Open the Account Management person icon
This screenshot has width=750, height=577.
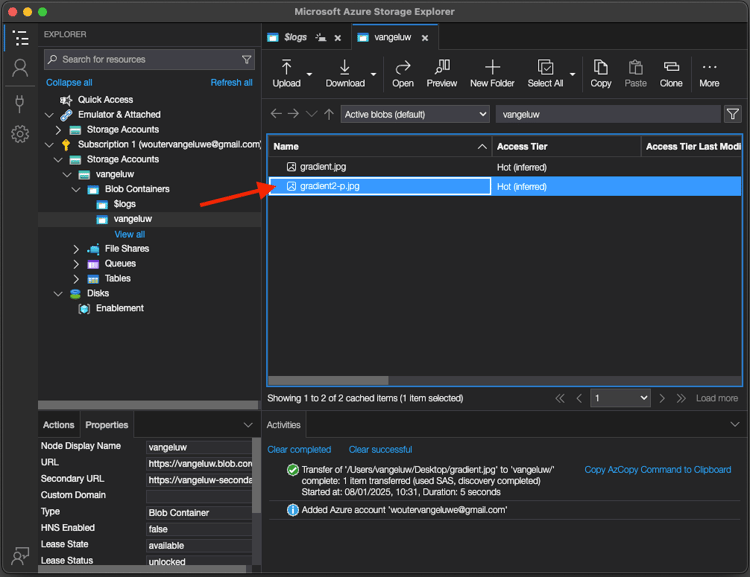tap(19, 69)
